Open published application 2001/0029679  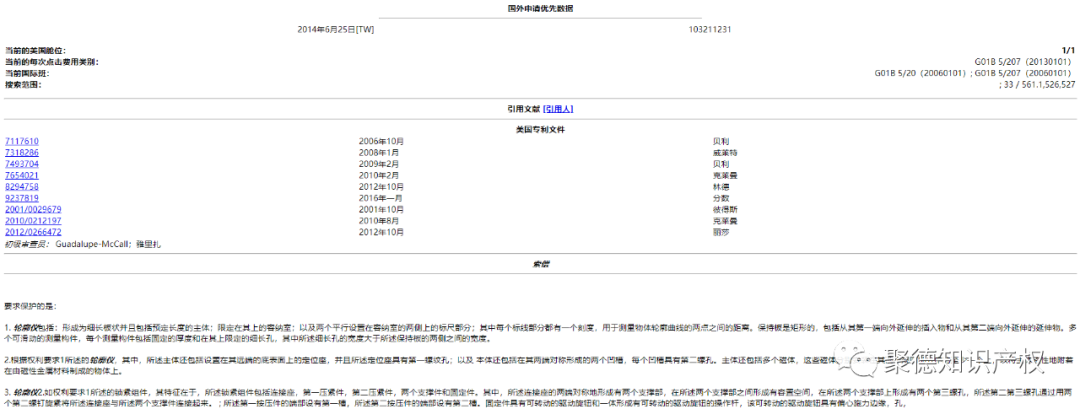coord(33,209)
